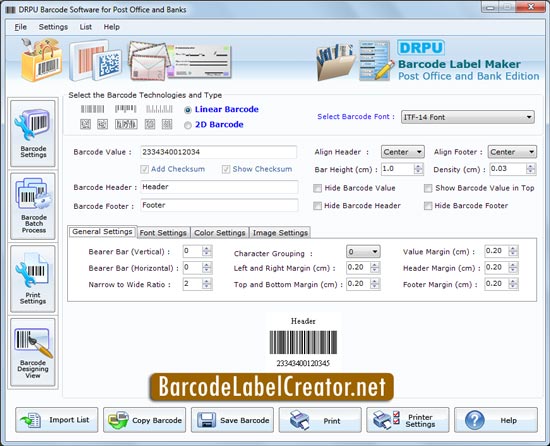Select first linear barcode sample icon
The width and height of the screenshot is (550, 446).
[x=93, y=109]
